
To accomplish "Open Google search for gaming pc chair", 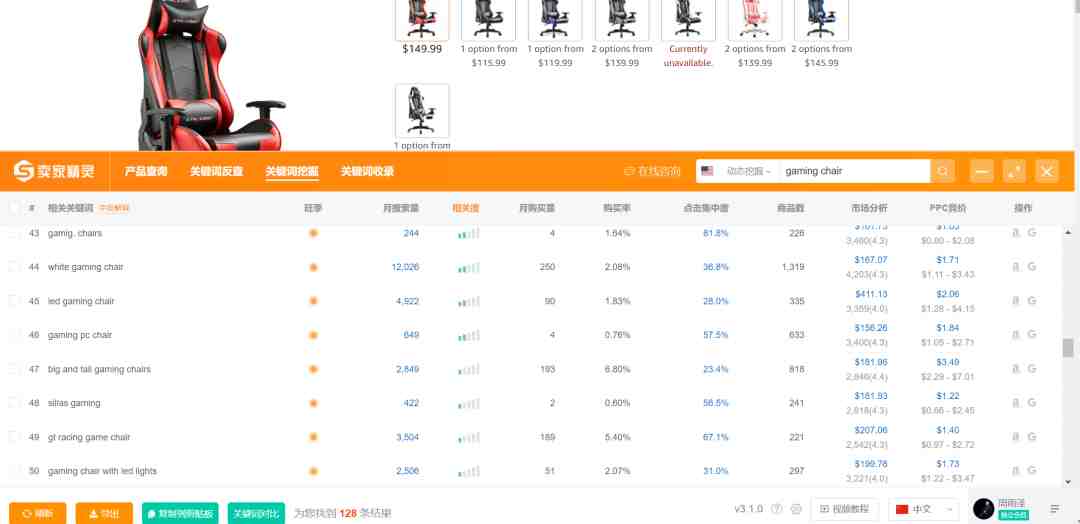I will click(1032, 335).
